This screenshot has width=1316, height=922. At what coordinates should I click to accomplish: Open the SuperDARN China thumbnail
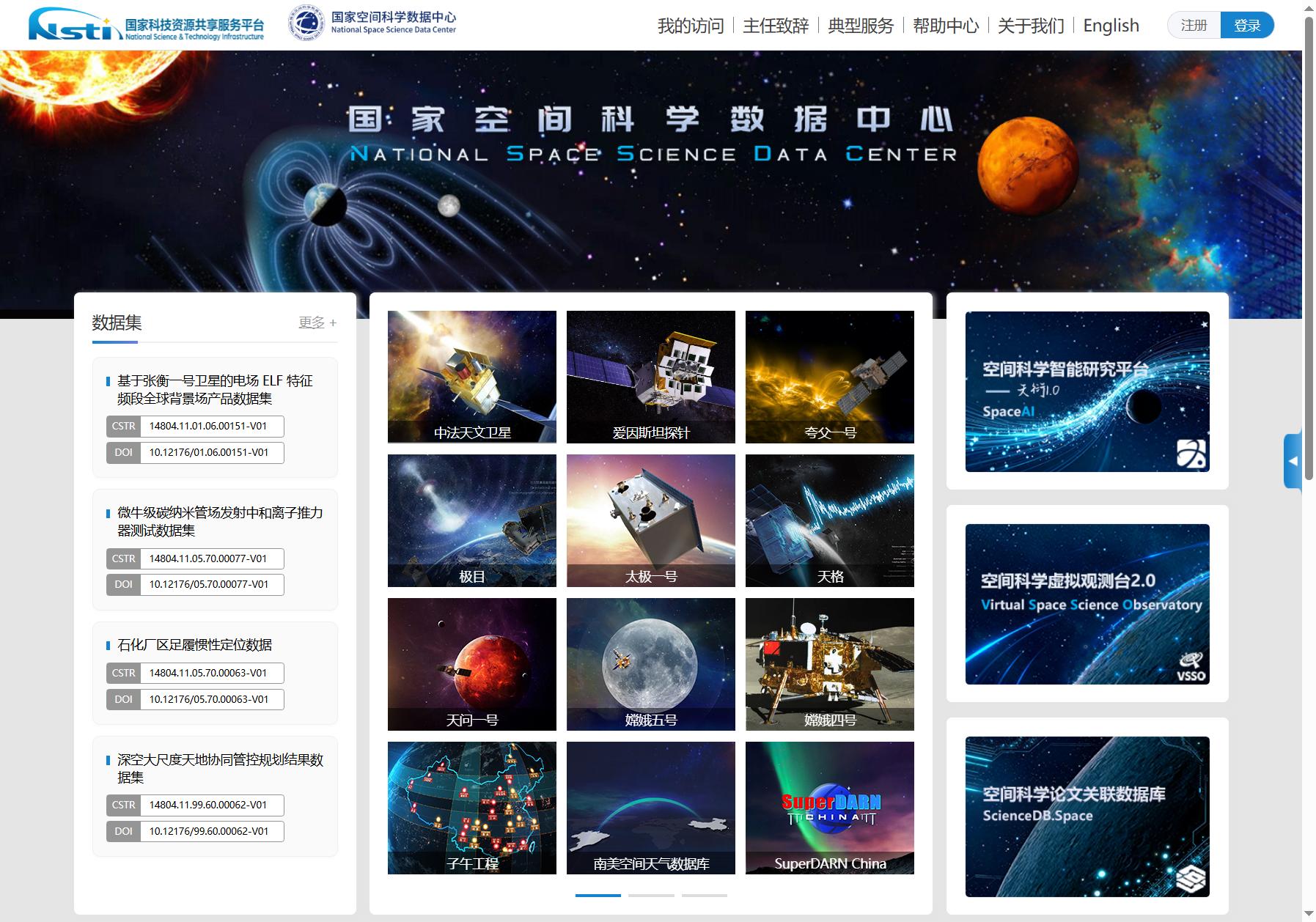click(x=830, y=808)
